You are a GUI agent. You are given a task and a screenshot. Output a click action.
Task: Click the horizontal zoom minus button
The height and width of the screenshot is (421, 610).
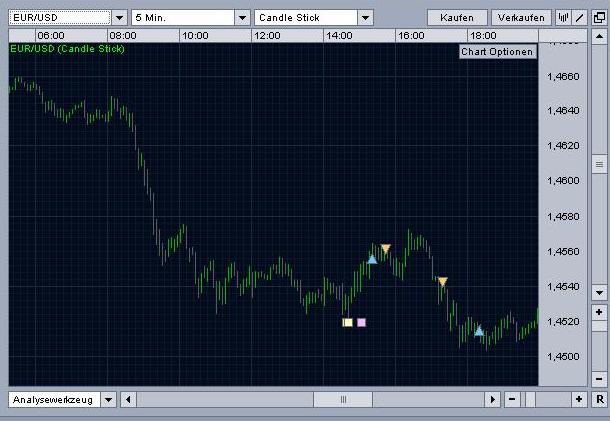point(512,400)
